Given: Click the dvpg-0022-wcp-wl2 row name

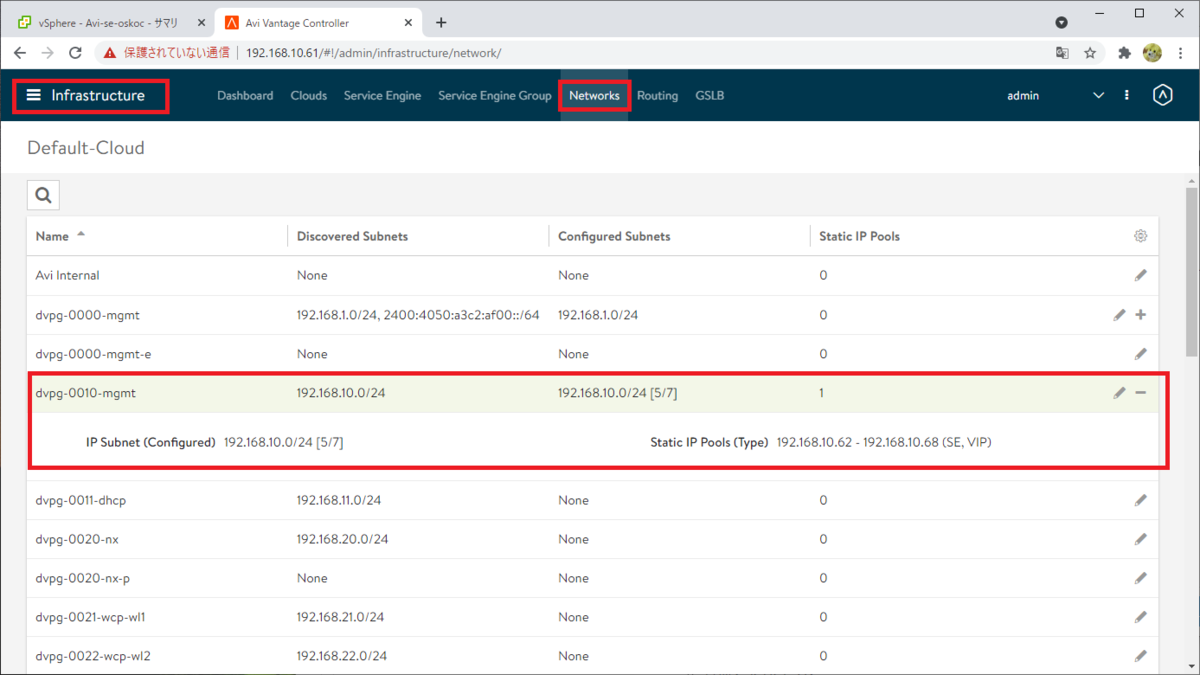Looking at the screenshot, I should [x=93, y=656].
